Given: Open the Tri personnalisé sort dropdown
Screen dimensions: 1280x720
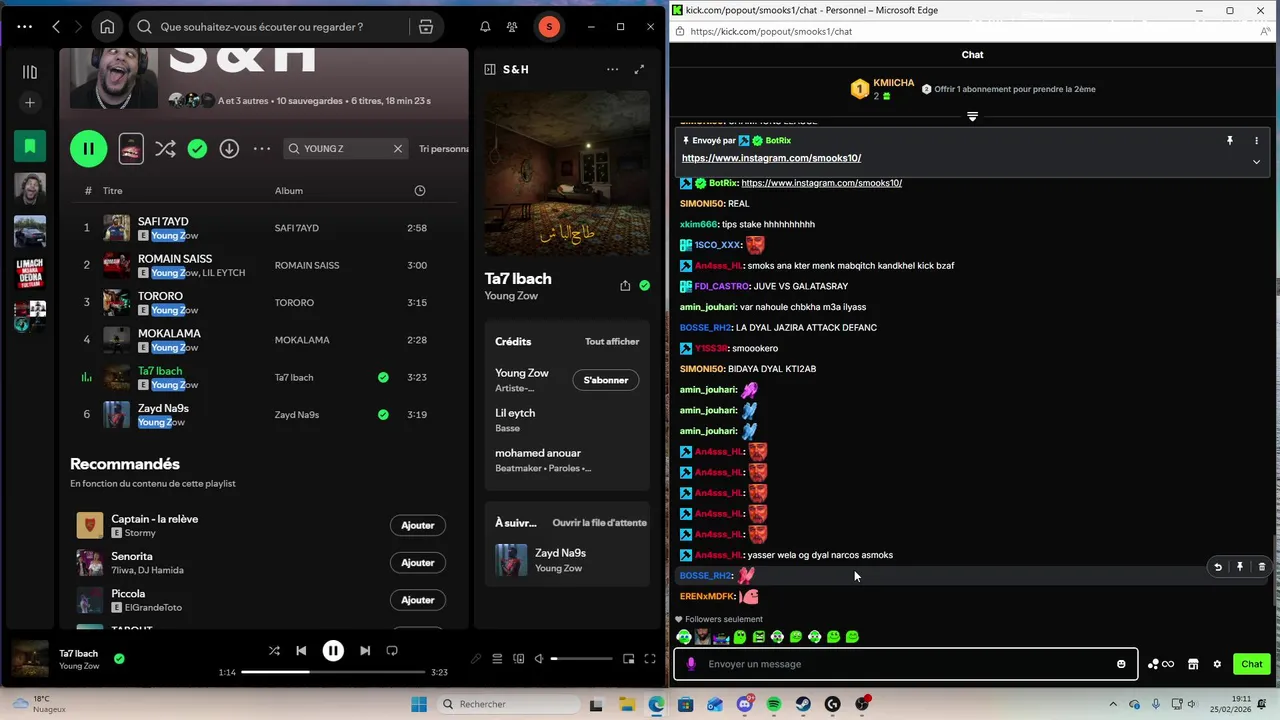Looking at the screenshot, I should pos(444,149).
